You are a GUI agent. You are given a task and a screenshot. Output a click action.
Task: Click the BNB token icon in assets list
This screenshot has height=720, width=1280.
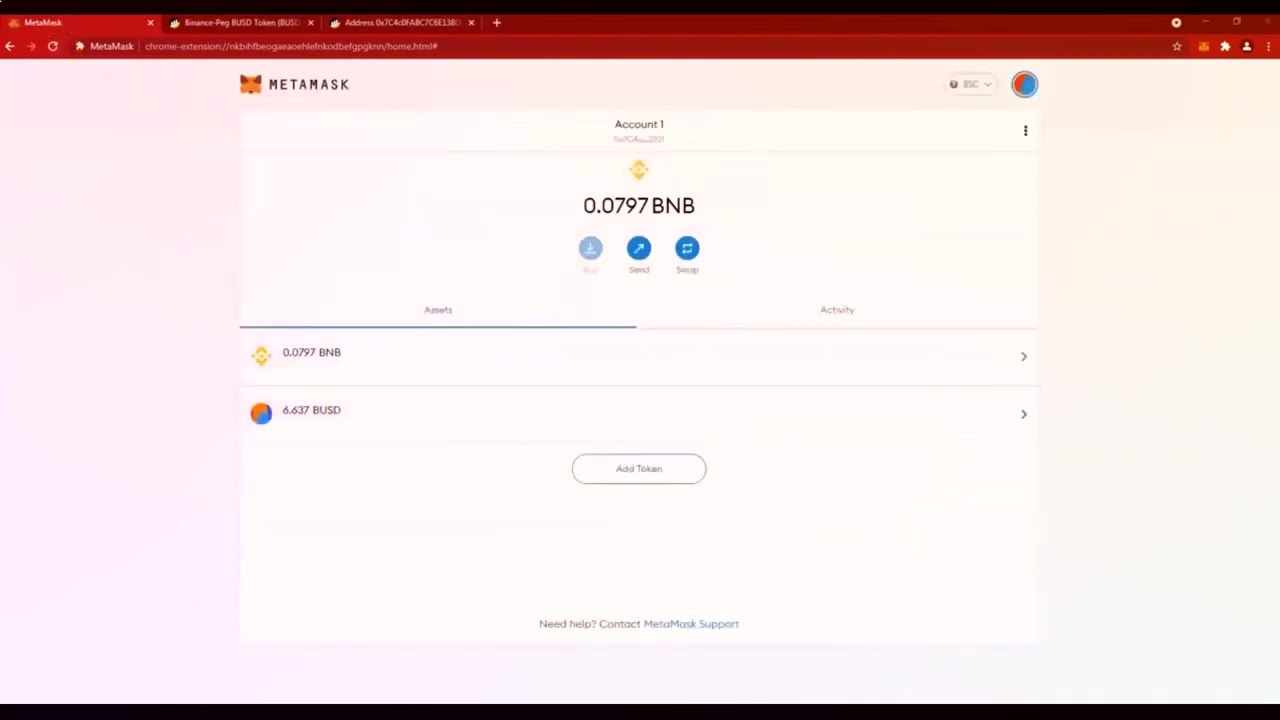(x=261, y=356)
